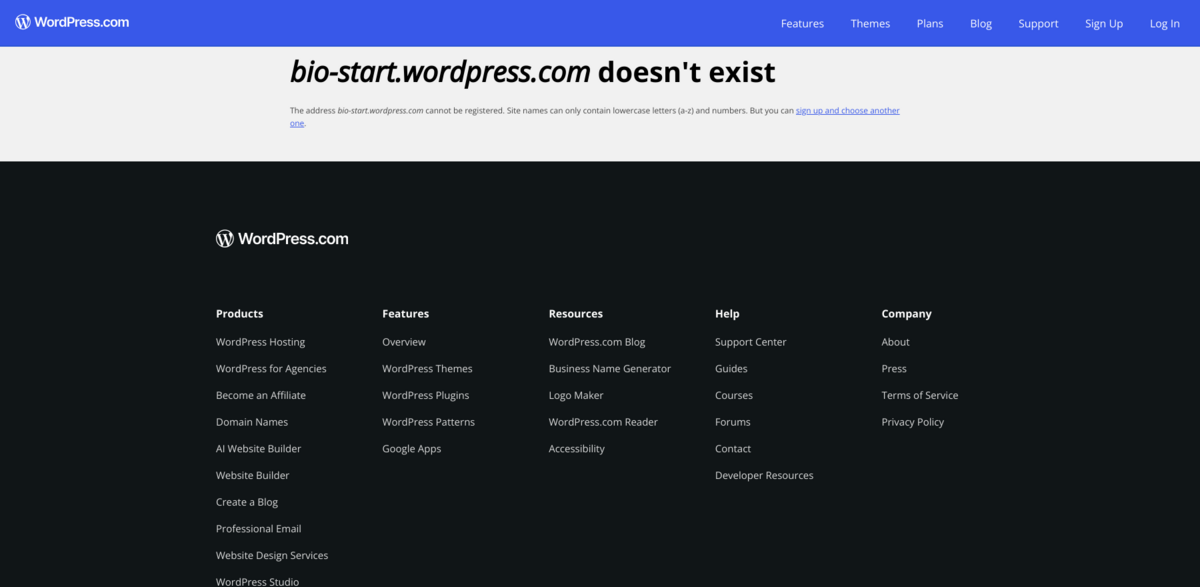Open the Business Name Generator

click(x=609, y=368)
